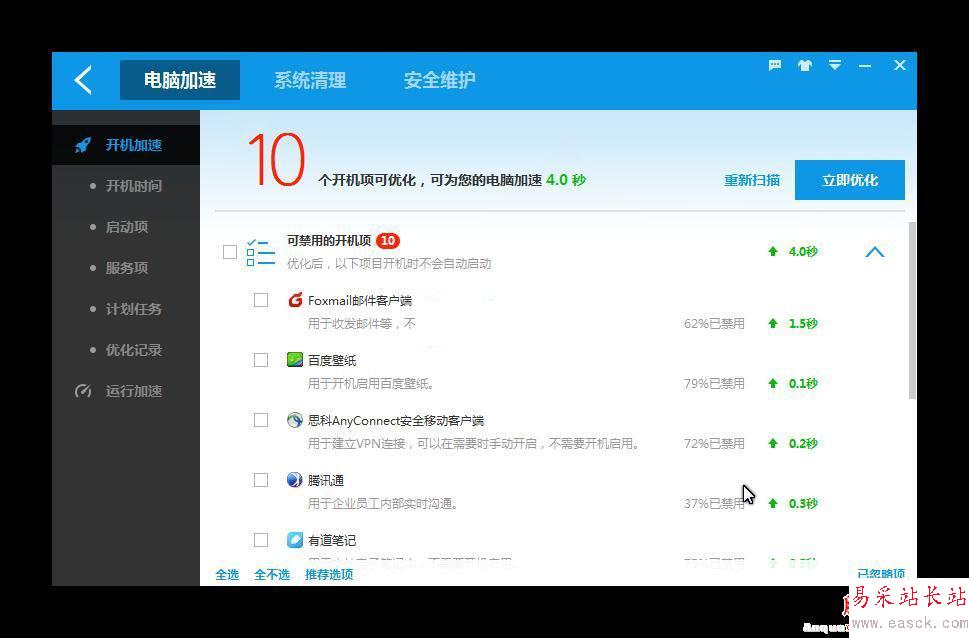Viewport: 969px width, 638px height.
Task: Switch to the 安全维护 tab
Action: [439, 80]
